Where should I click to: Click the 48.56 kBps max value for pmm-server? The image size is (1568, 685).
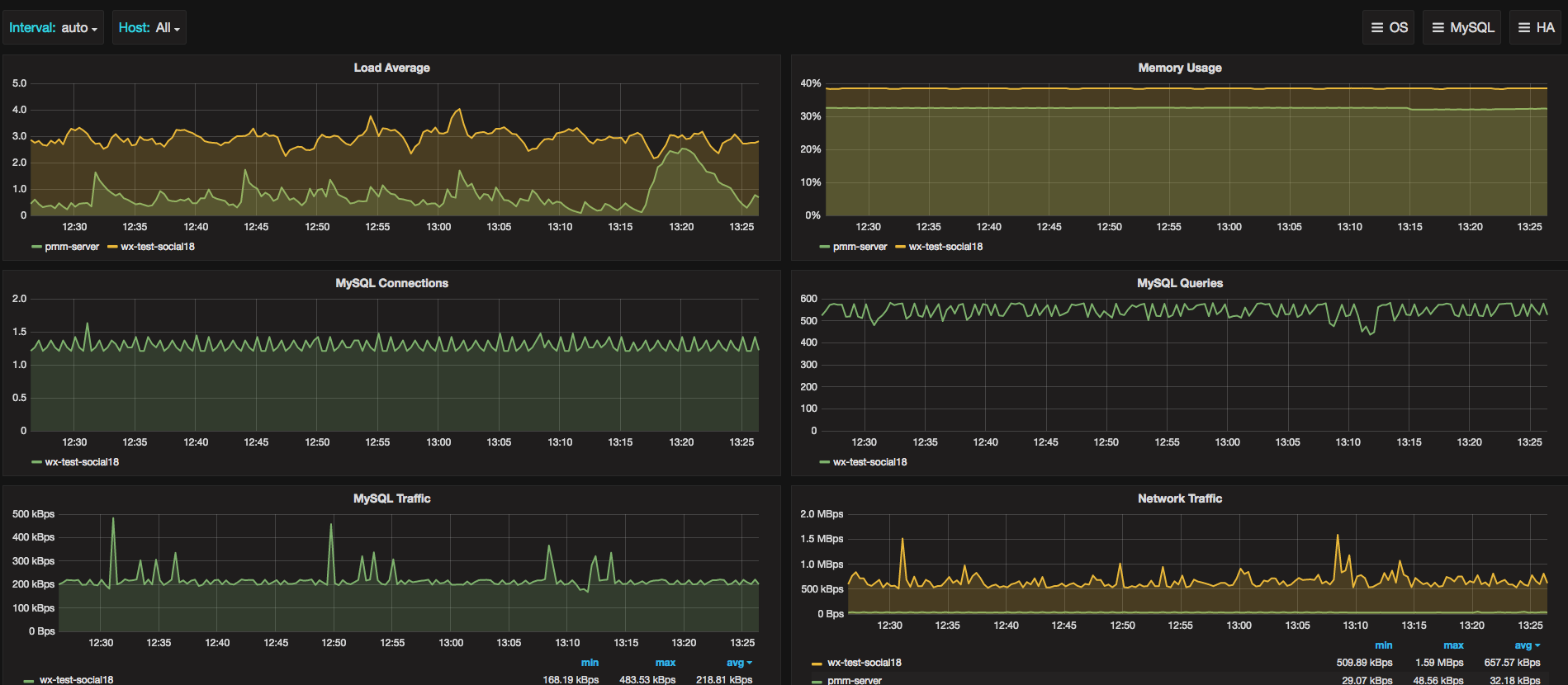coord(1438,681)
